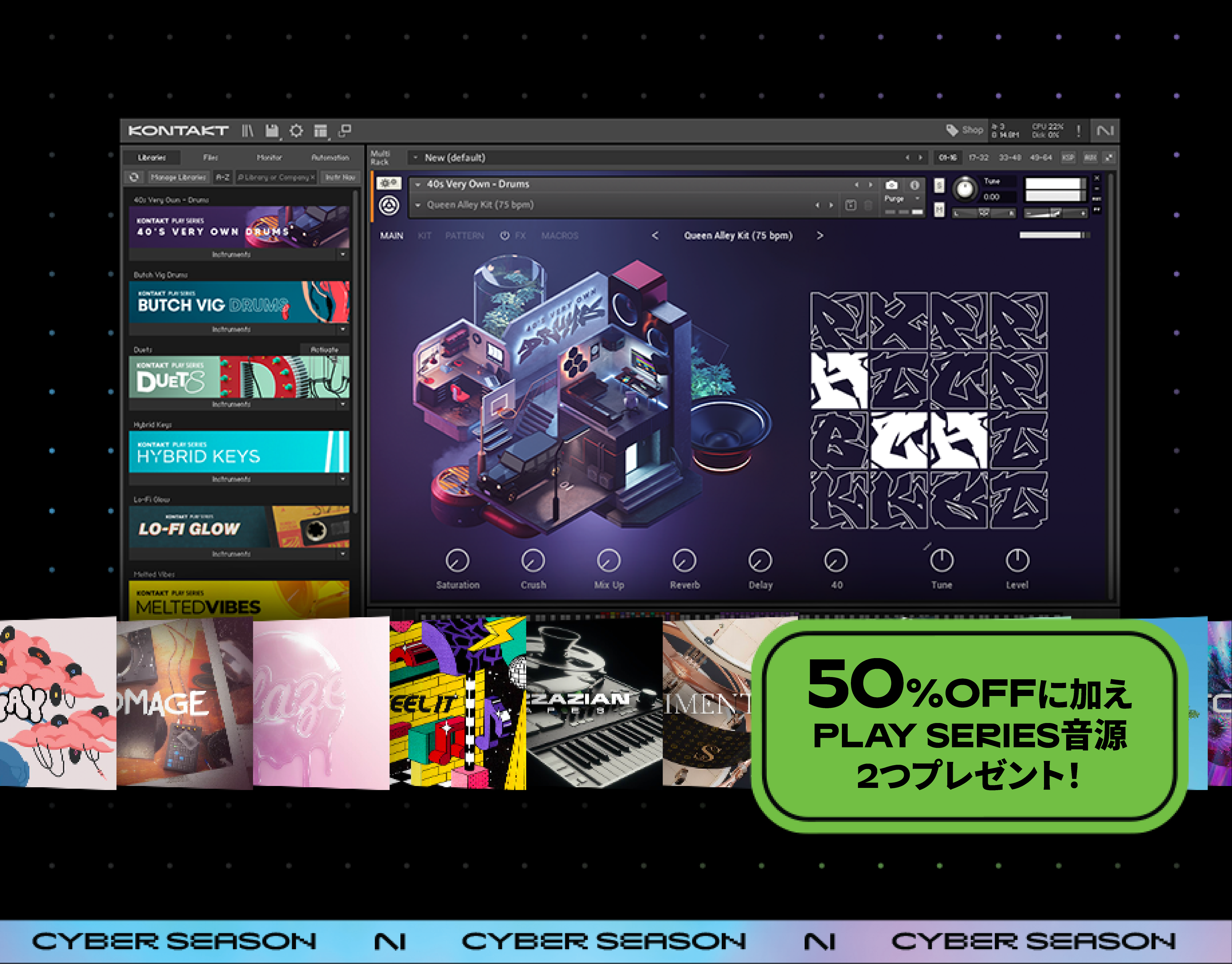Save snapshot using the disk icon
The image size is (1232, 964).
click(x=851, y=205)
